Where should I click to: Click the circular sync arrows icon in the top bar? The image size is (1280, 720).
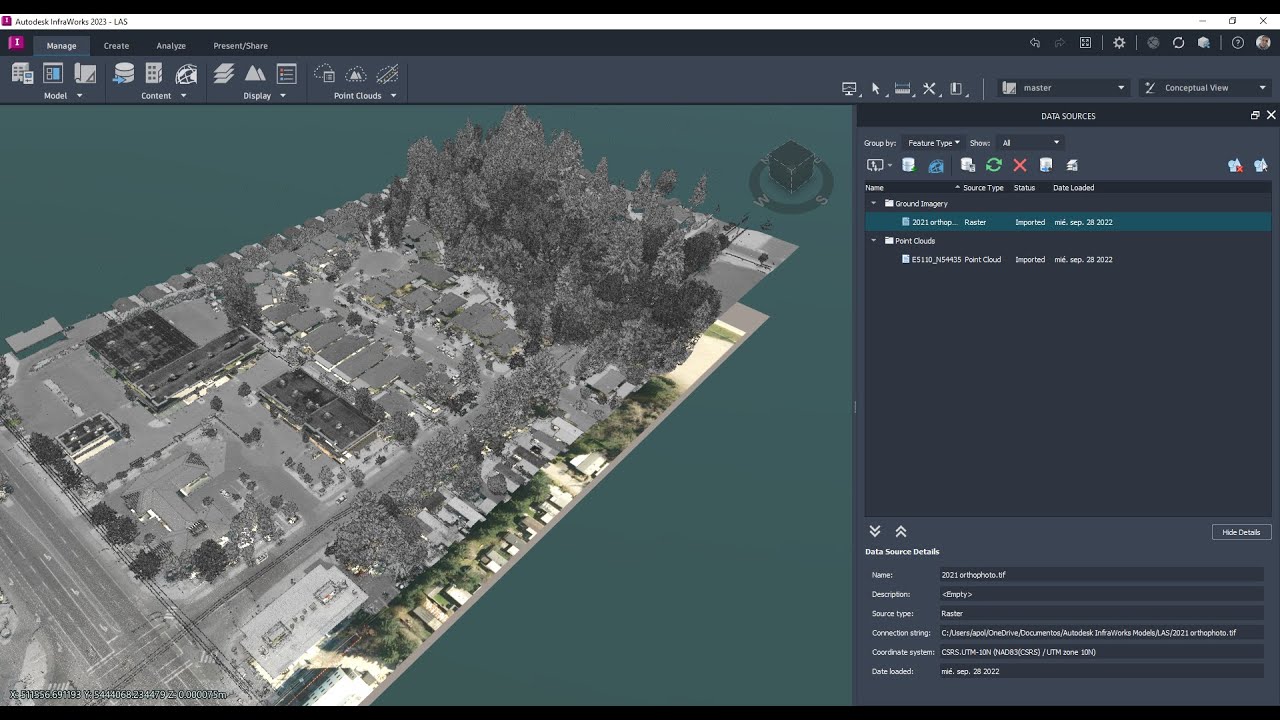click(x=1178, y=43)
